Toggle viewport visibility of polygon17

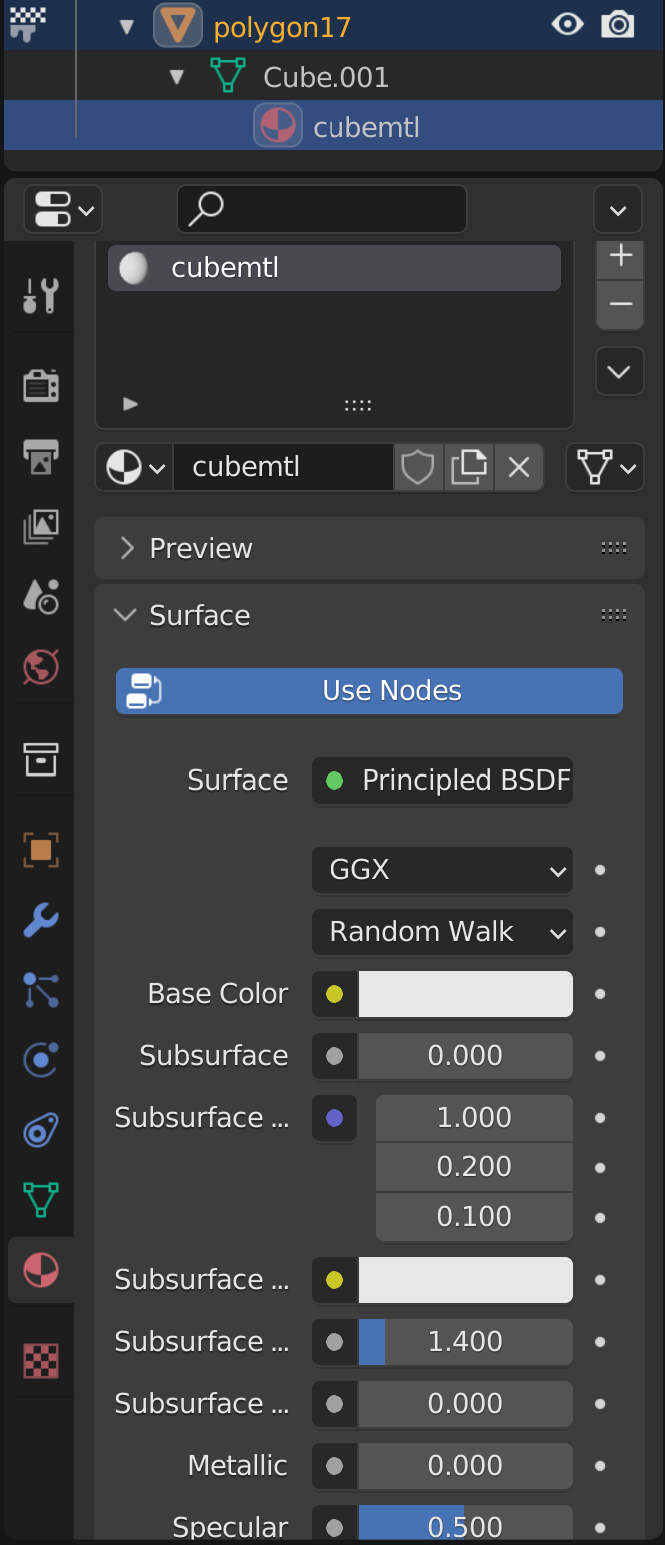(x=567, y=25)
